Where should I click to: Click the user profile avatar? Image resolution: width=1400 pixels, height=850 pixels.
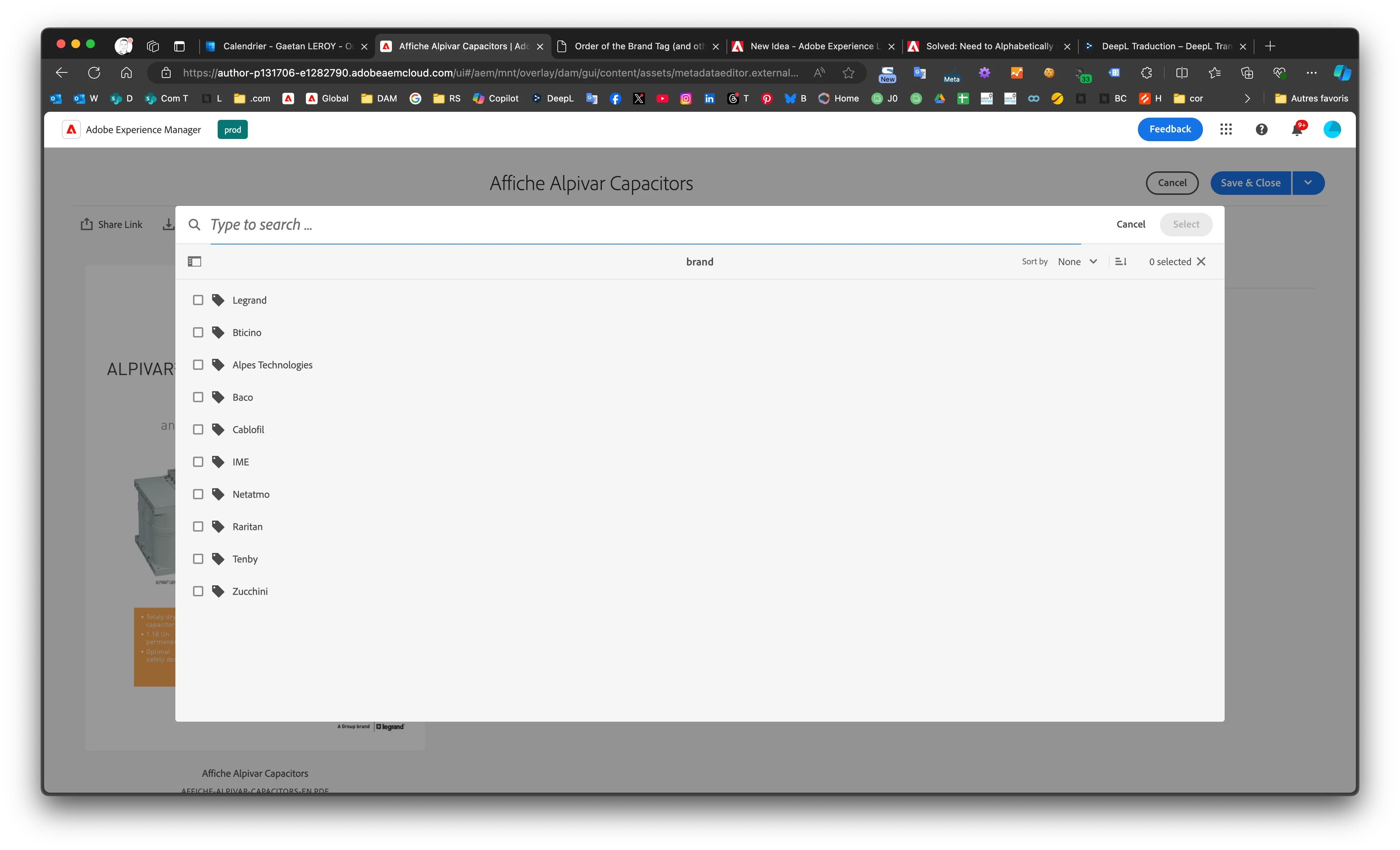1332,129
